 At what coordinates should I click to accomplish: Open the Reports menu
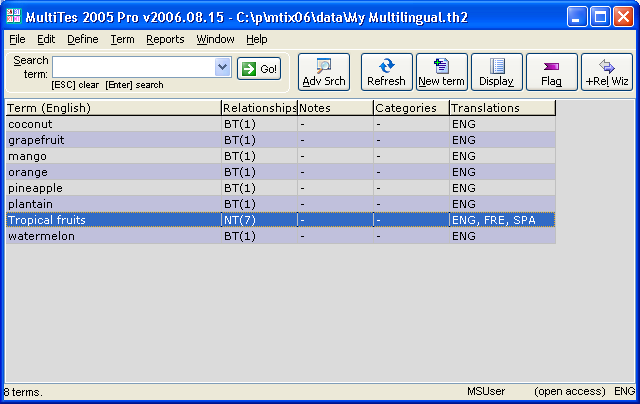click(x=165, y=39)
